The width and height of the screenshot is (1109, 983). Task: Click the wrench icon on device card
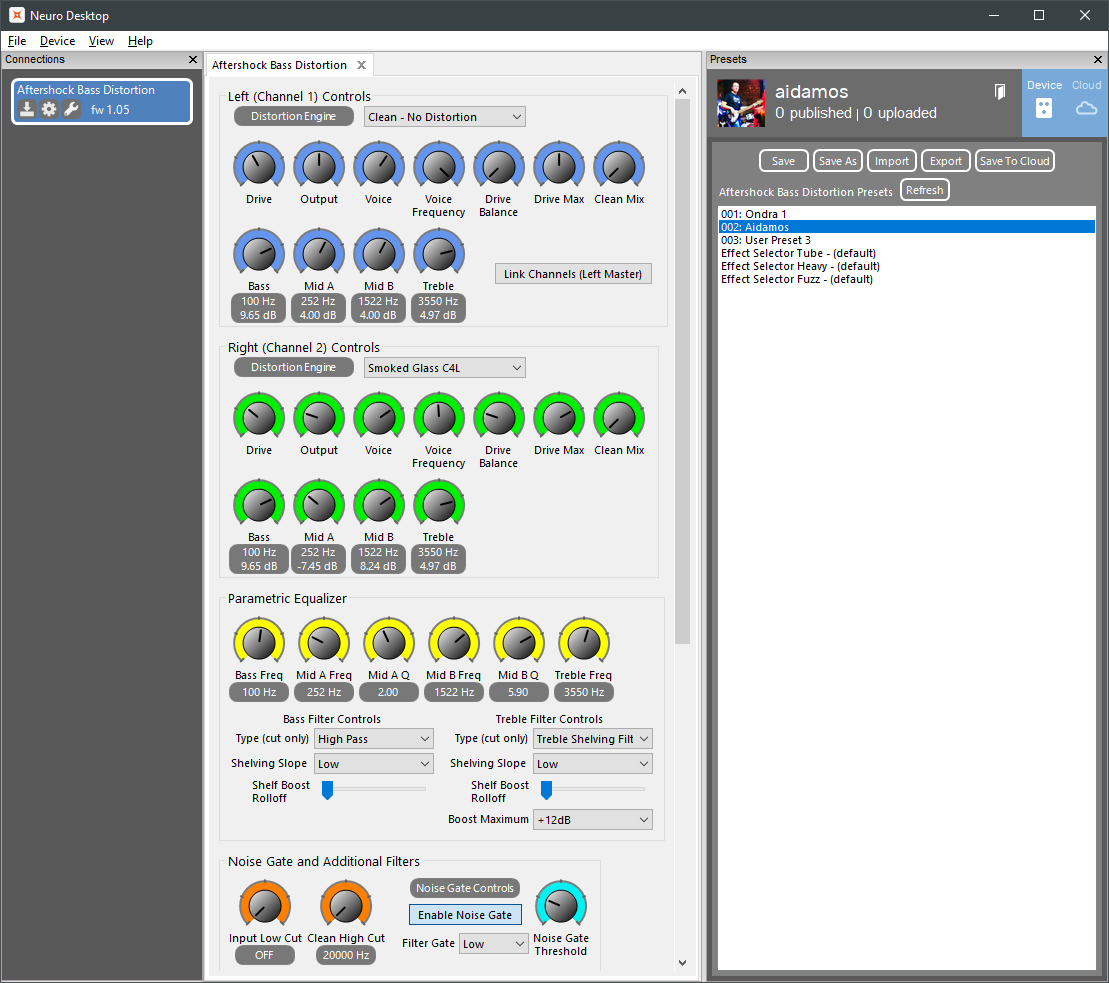[71, 109]
